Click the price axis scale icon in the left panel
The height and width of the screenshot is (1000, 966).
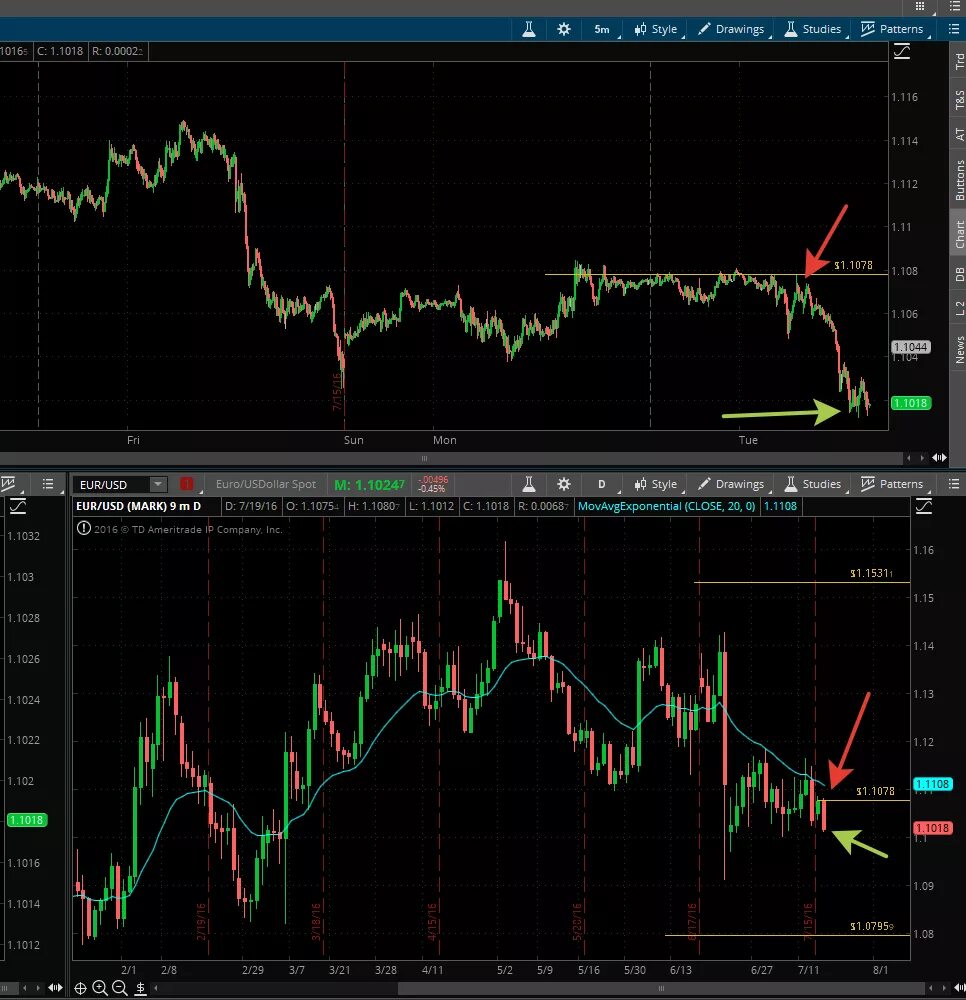click(17, 507)
